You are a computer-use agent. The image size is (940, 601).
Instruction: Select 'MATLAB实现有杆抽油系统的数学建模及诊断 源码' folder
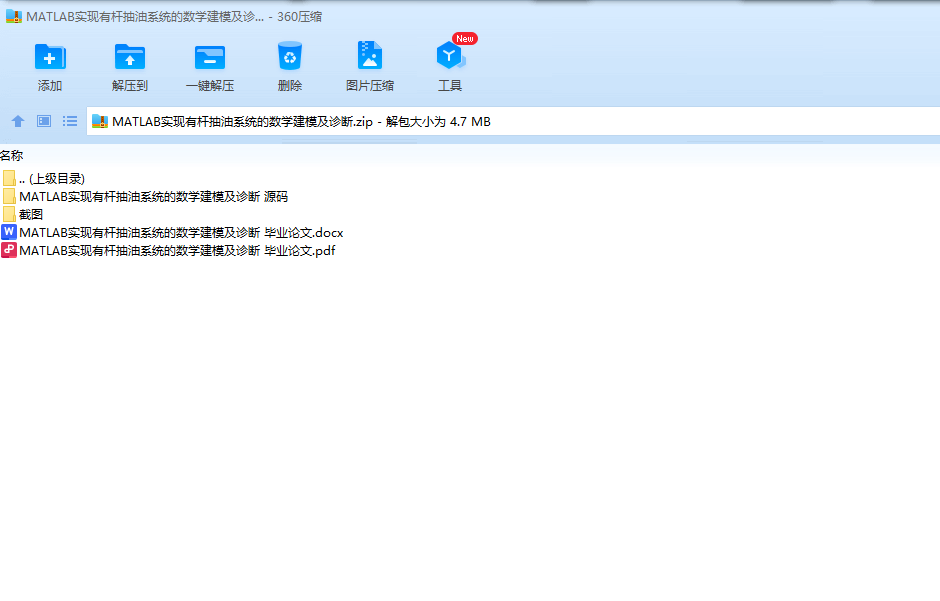(153, 197)
